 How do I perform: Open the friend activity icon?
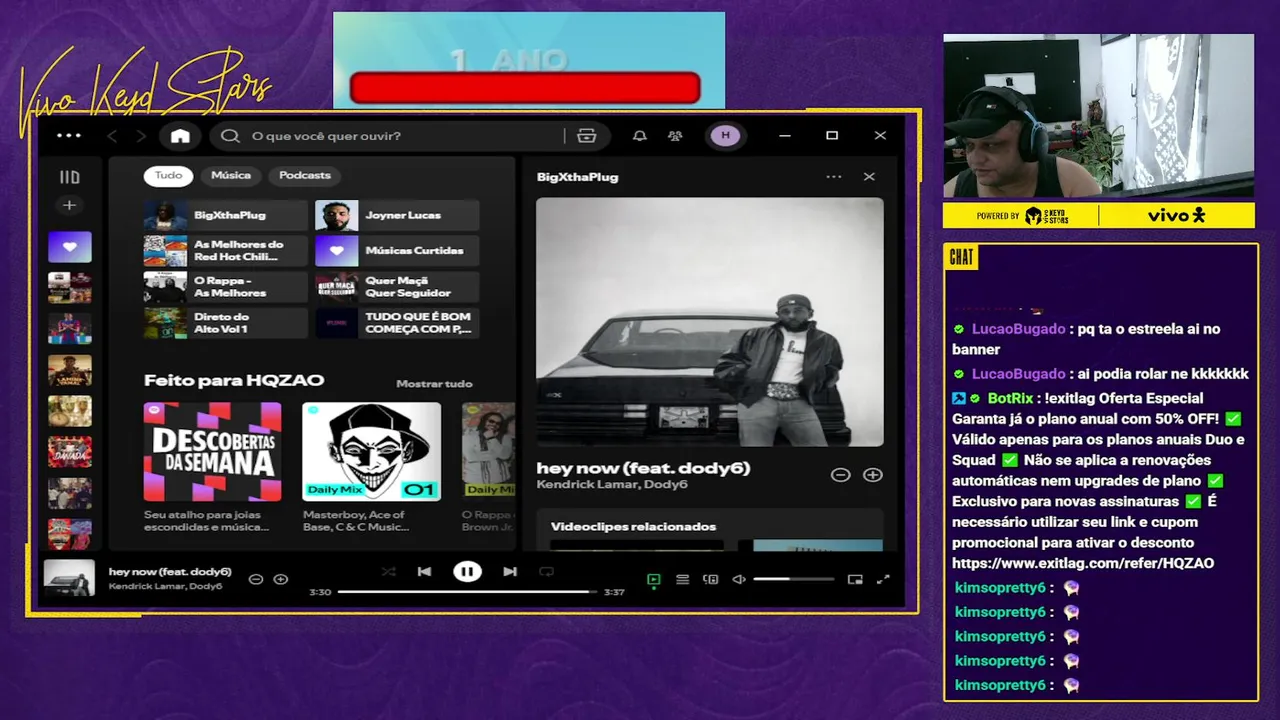675,136
